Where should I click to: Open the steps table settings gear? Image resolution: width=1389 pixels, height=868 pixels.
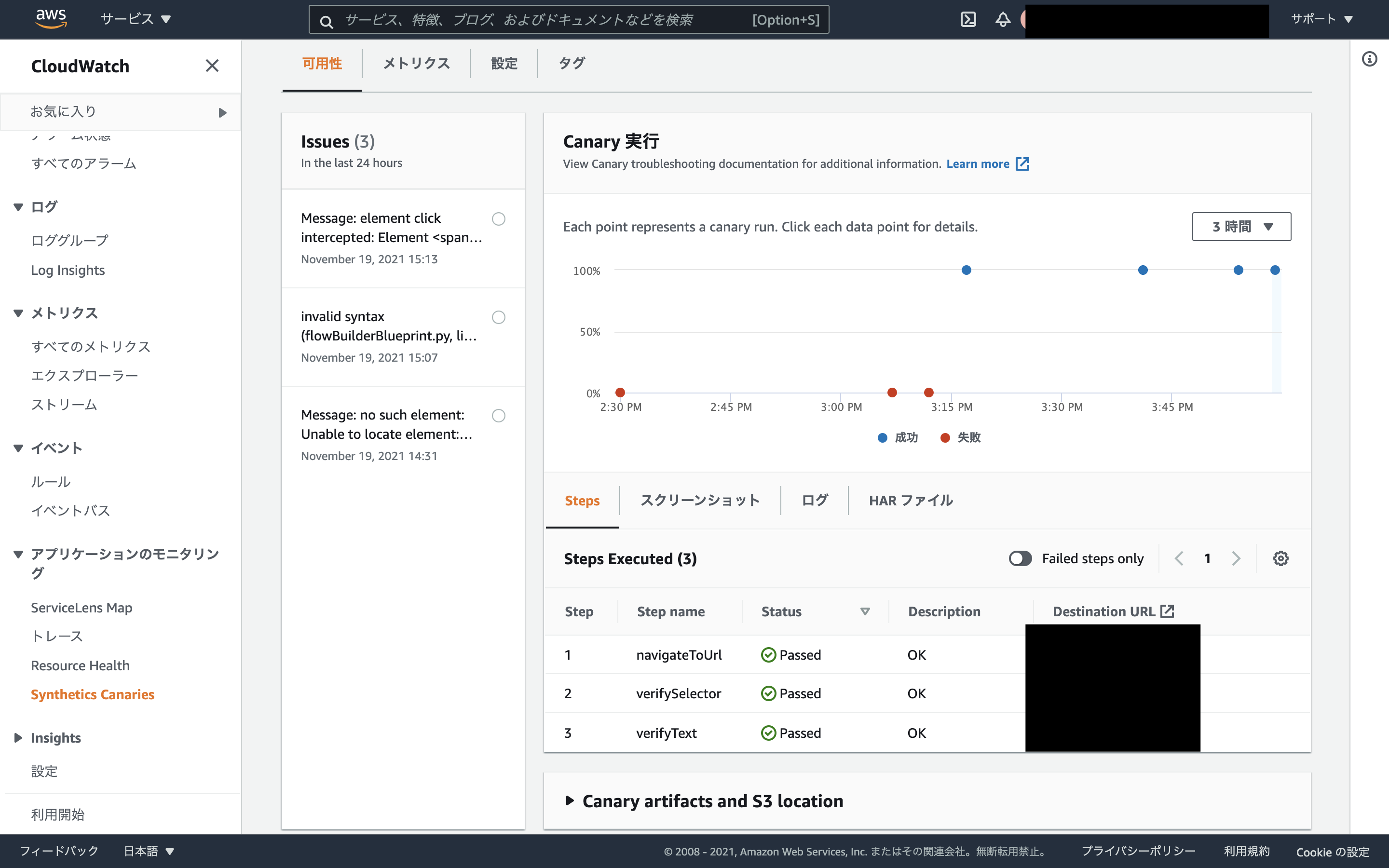tap(1280, 558)
